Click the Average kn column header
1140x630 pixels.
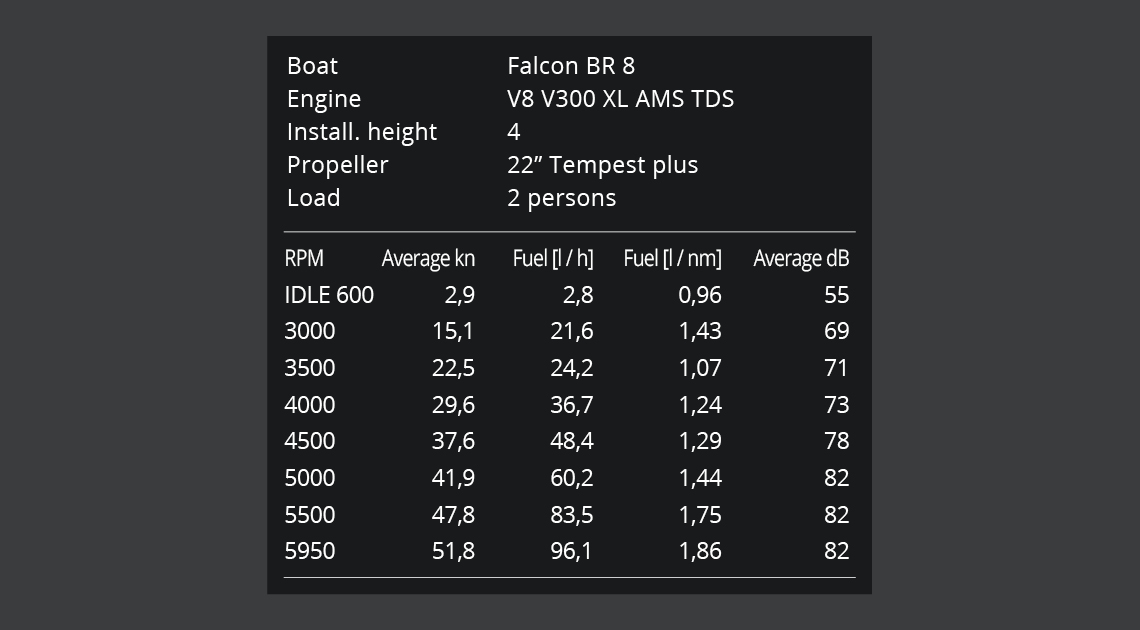point(428,258)
